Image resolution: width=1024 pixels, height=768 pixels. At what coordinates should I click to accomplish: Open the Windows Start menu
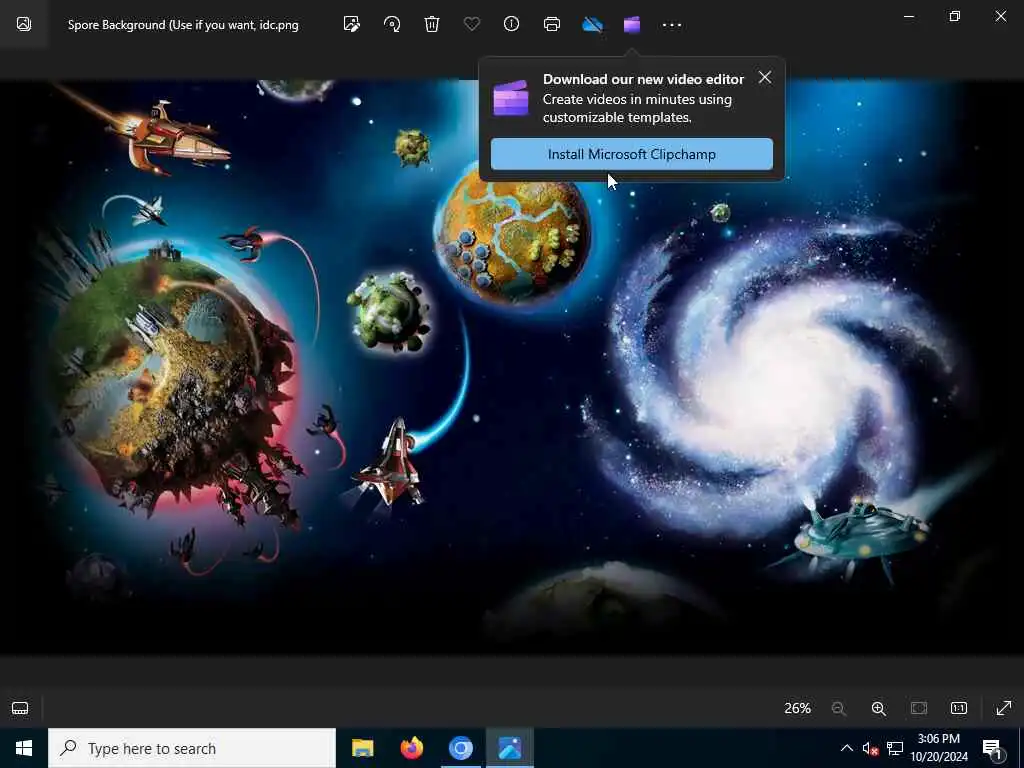[x=24, y=748]
